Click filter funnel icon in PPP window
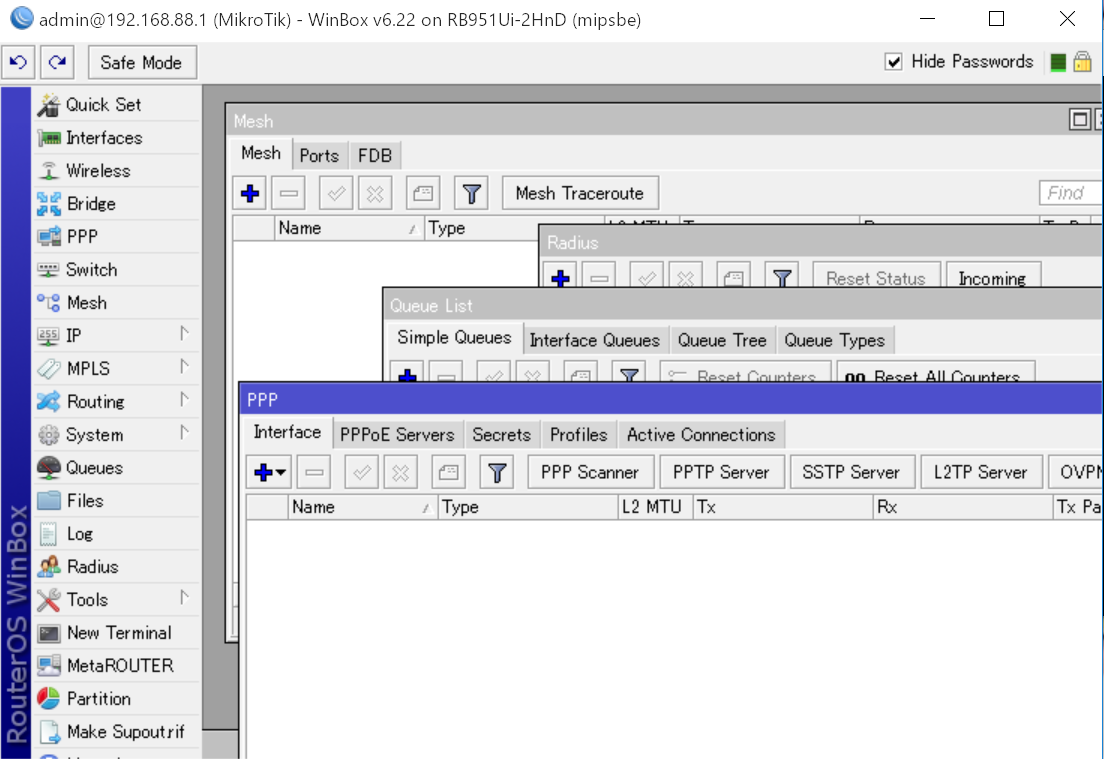Image resolution: width=1104 pixels, height=759 pixels. click(497, 472)
